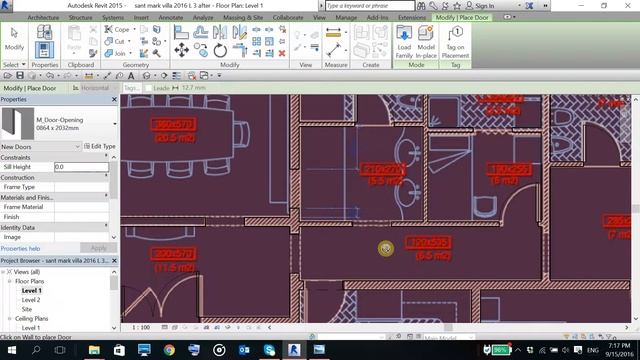Image resolution: width=640 pixels, height=360 pixels.
Task: Click the Cut geometry tool
Action: (x=115, y=41)
